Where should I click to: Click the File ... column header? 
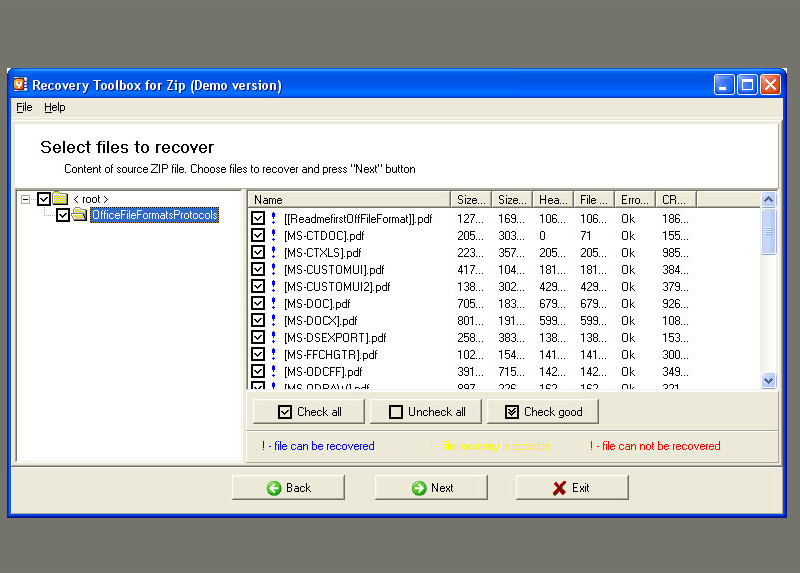coord(594,200)
